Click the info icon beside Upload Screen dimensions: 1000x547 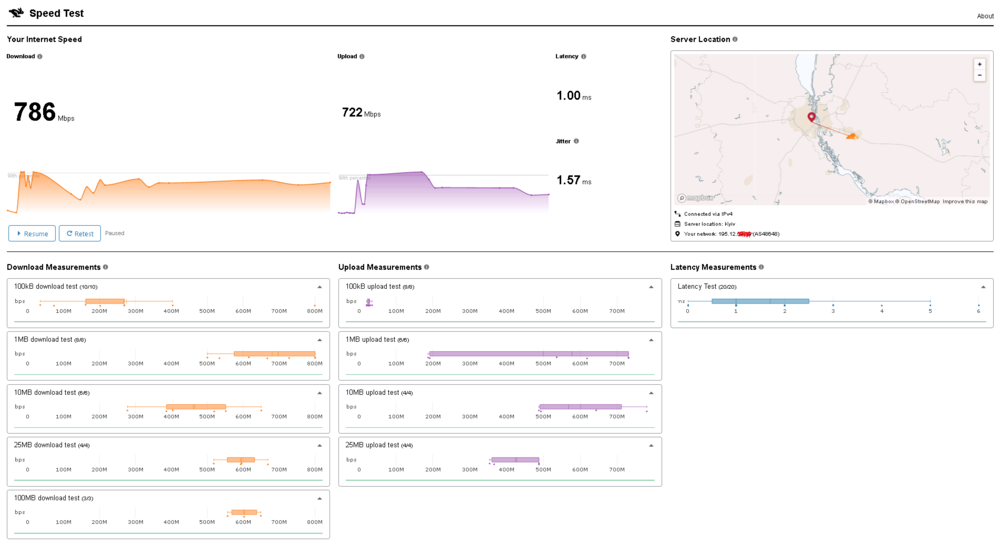pos(362,57)
